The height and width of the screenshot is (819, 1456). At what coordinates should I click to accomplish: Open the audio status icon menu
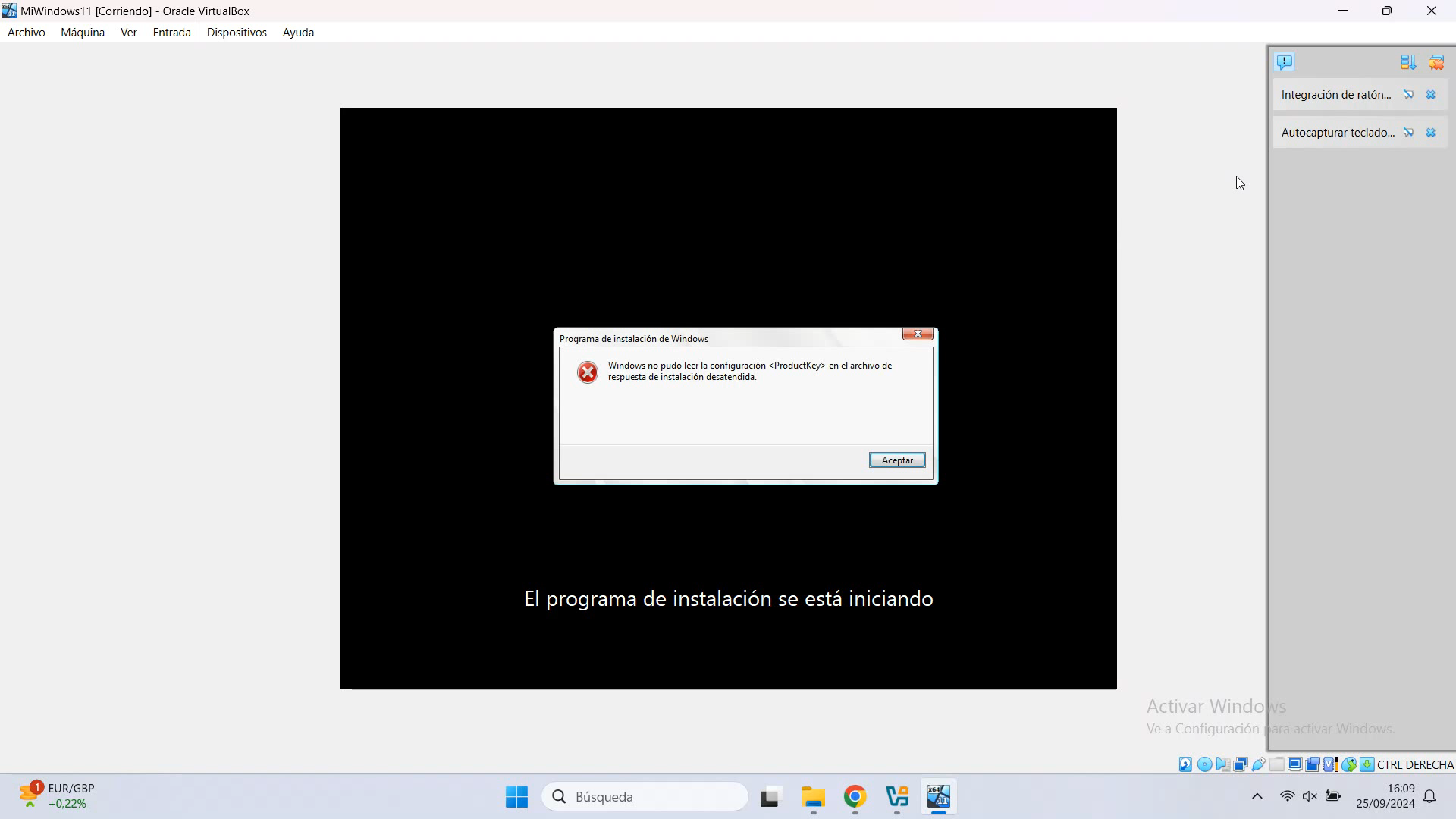(x=1222, y=764)
